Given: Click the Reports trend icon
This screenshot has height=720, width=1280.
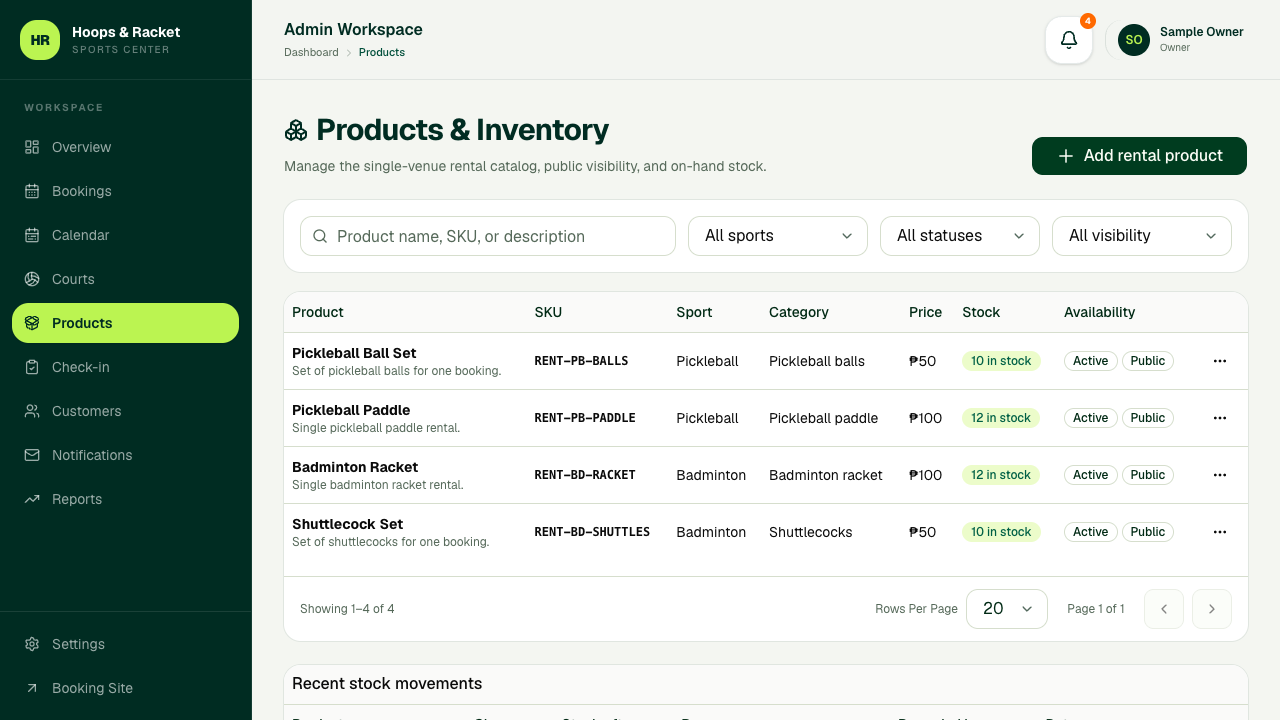Looking at the screenshot, I should (32, 499).
